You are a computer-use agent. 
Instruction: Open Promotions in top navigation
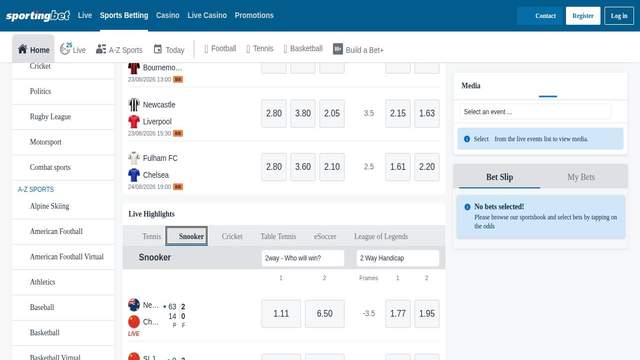click(254, 16)
